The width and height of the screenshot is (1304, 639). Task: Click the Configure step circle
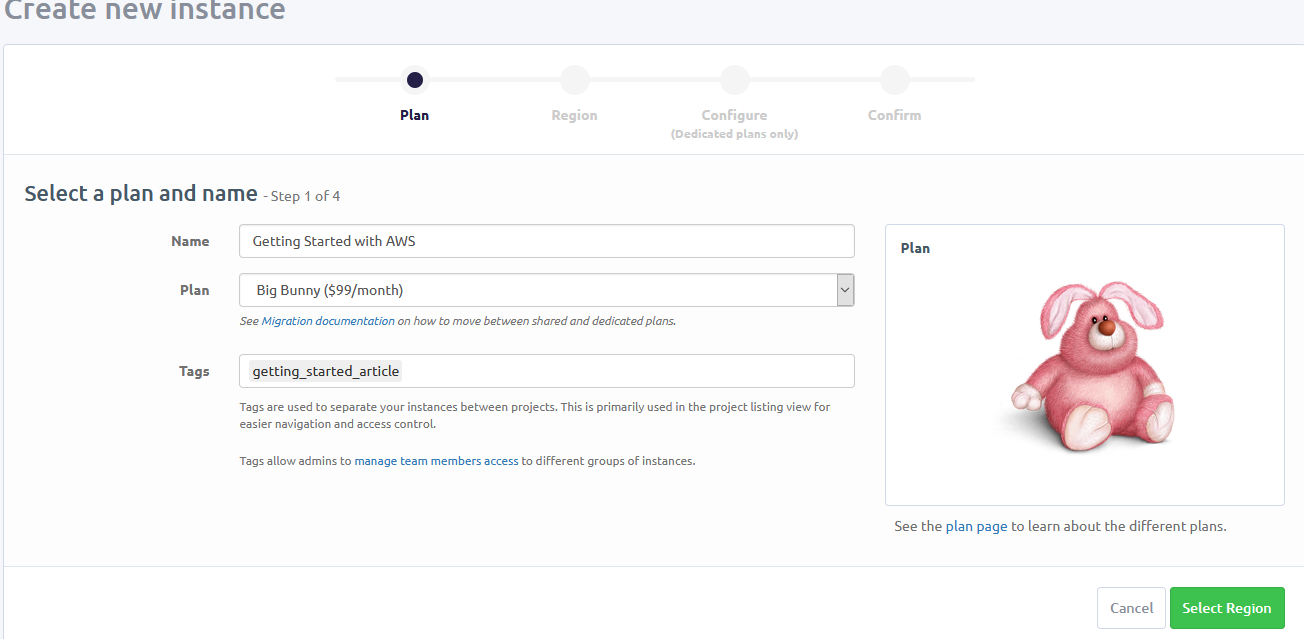735,80
